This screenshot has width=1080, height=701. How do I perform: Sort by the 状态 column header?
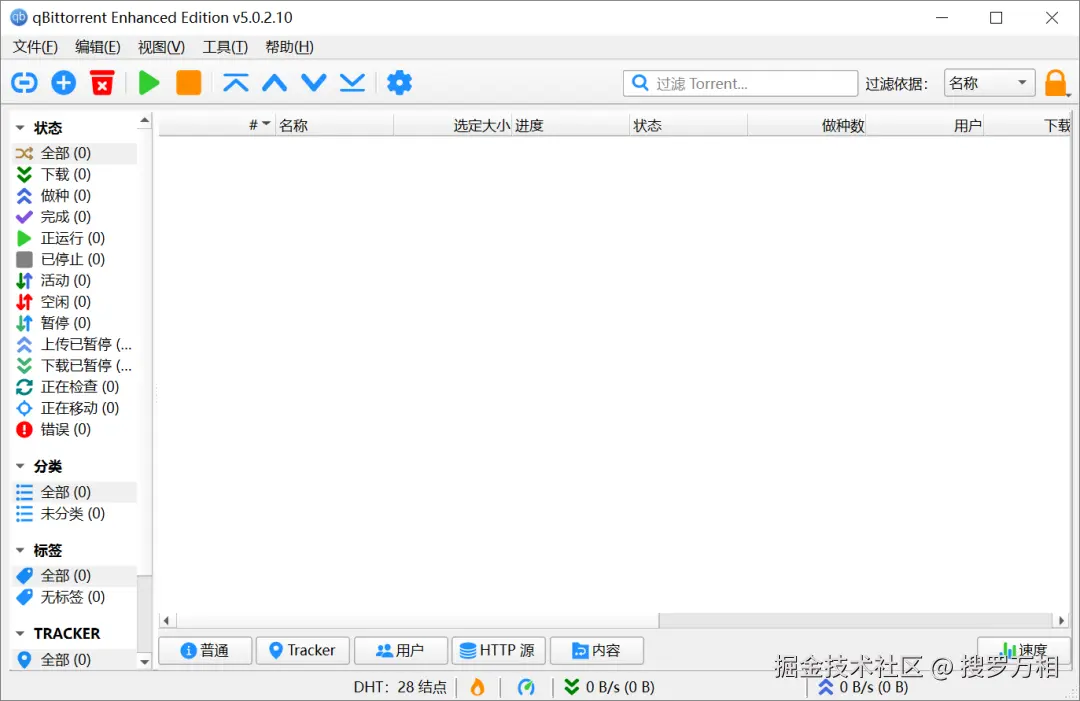(688, 125)
